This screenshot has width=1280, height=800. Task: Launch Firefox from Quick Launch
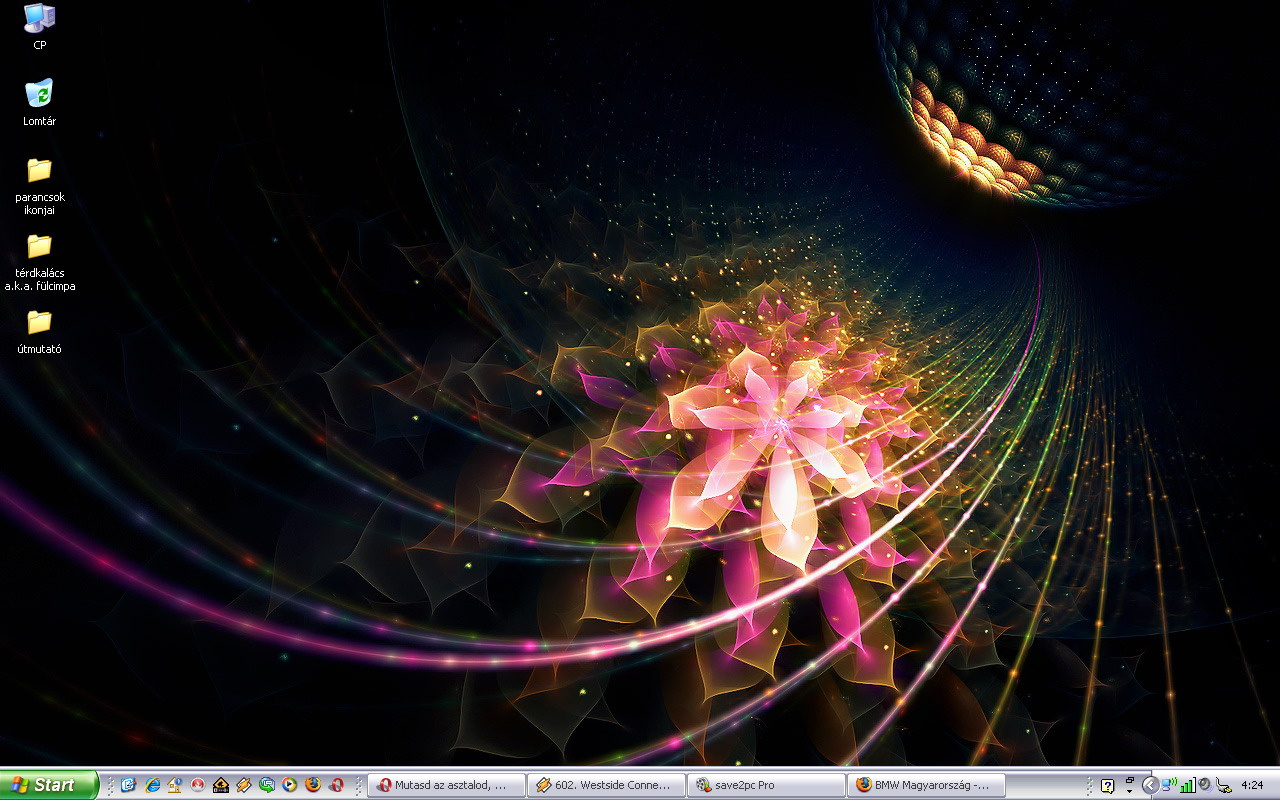click(313, 785)
